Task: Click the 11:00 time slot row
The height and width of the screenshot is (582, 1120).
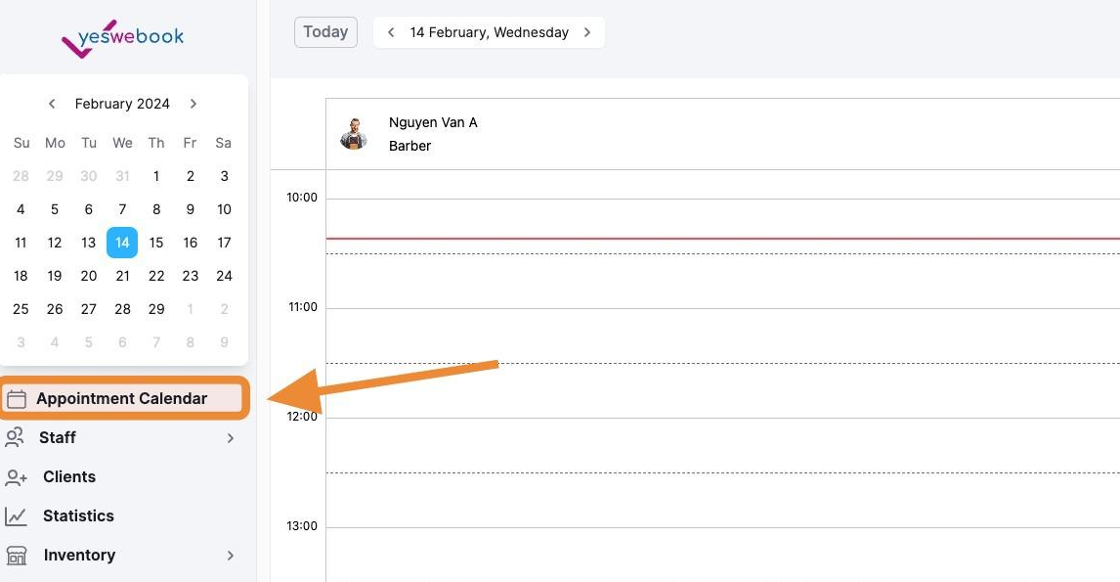Action: coord(720,335)
